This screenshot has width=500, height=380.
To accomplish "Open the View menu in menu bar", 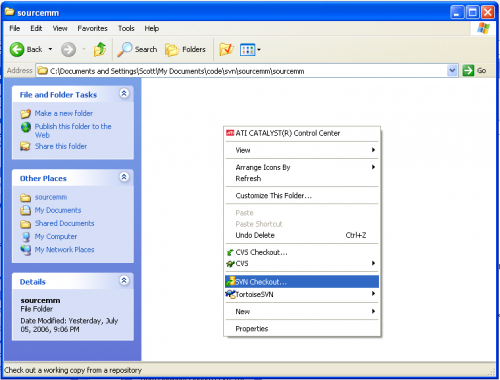I will [x=60, y=28].
